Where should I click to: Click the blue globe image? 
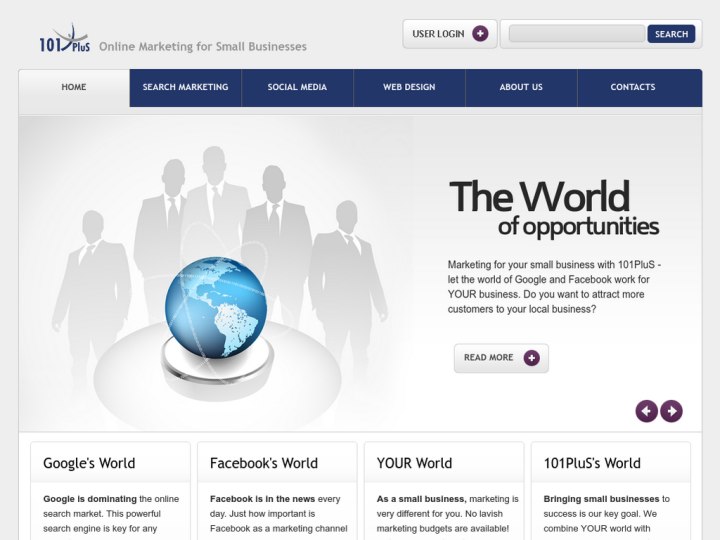(215, 307)
